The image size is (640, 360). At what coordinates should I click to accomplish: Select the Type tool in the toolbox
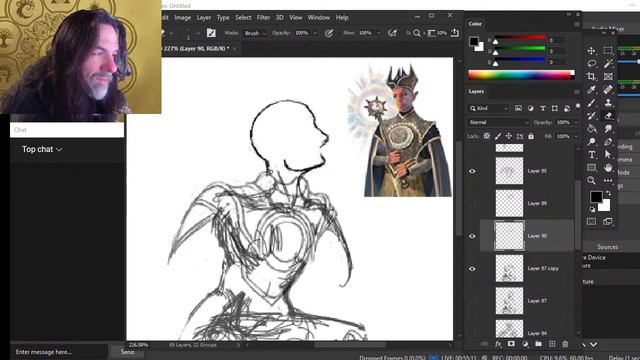pos(591,155)
